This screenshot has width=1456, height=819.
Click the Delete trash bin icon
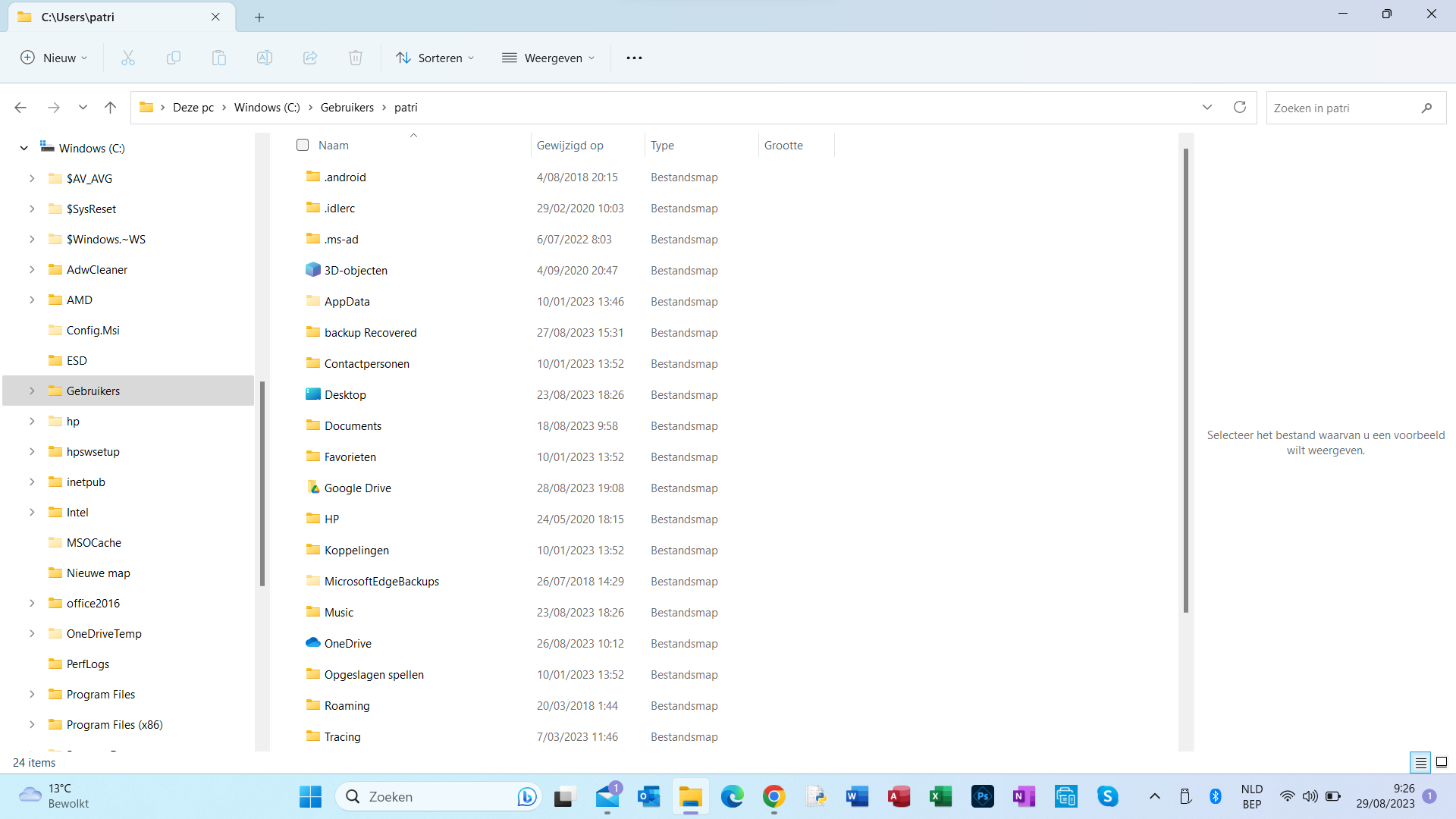[356, 58]
